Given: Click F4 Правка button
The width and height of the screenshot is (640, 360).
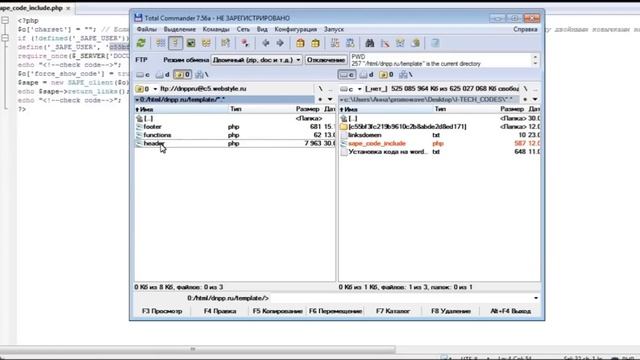Looking at the screenshot, I should [220, 311].
